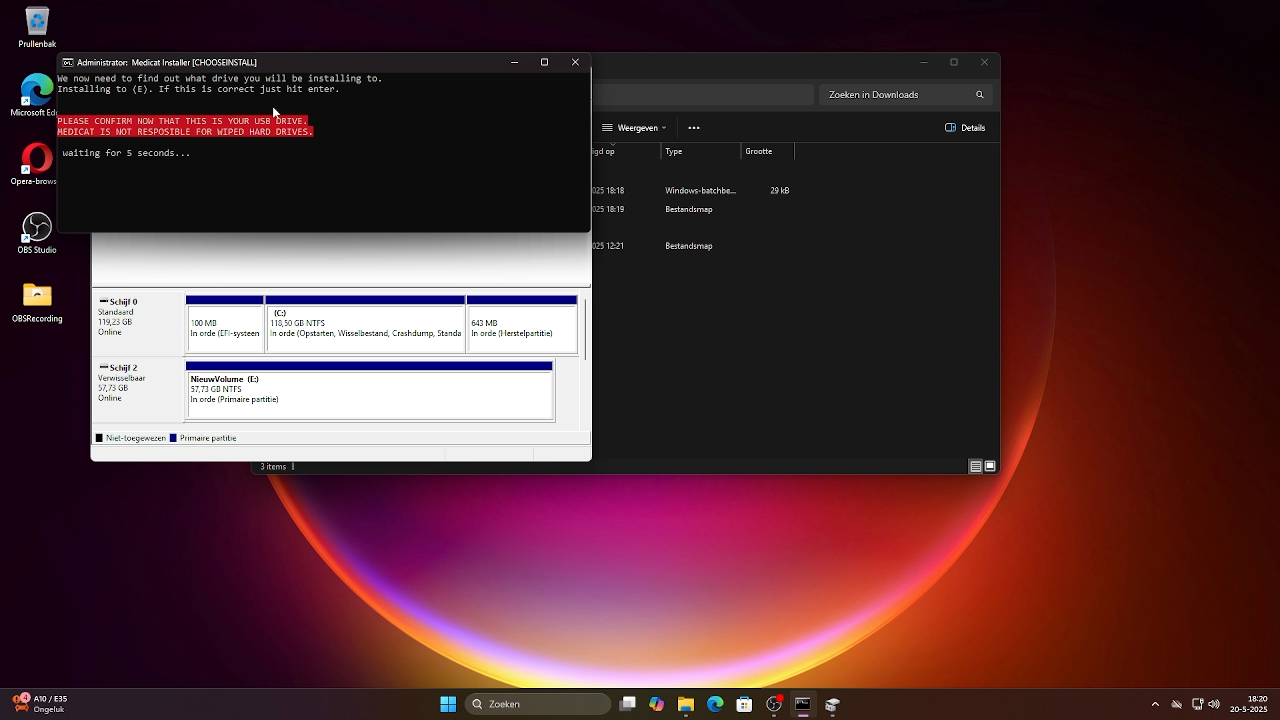Switch to OBS Studio in the taskbar

774,704
